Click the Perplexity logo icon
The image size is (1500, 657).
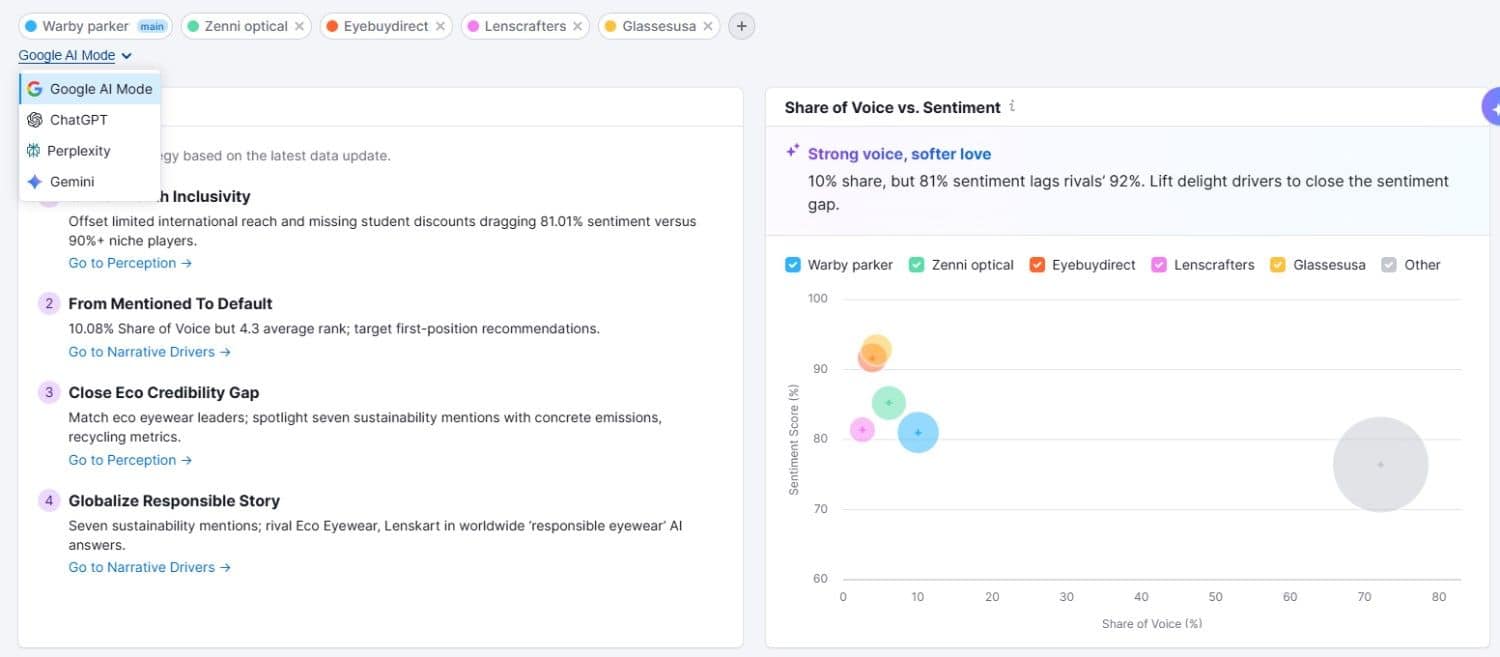34,151
